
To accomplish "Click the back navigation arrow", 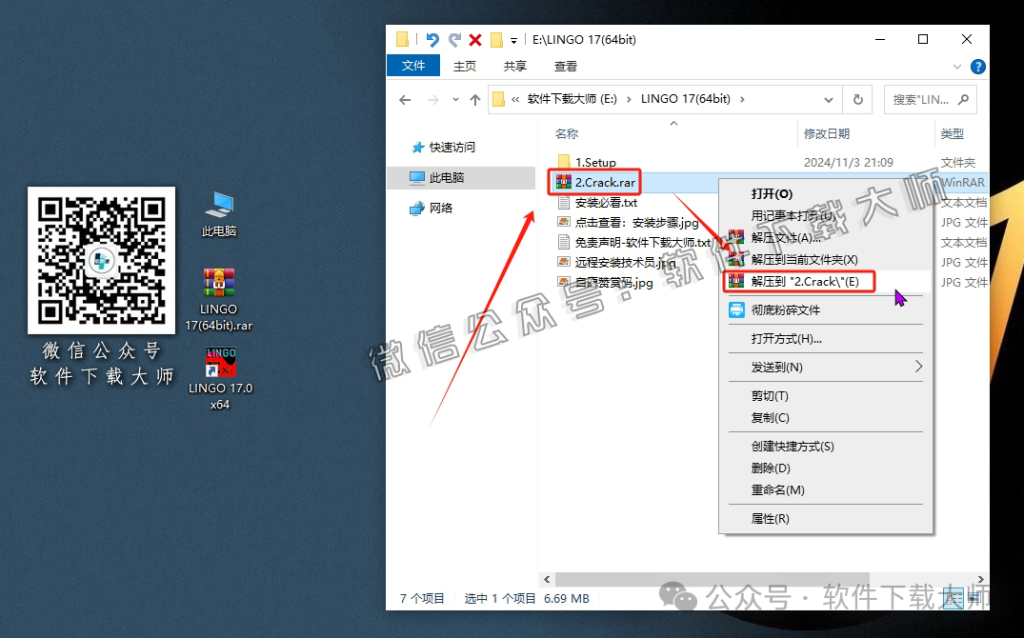I will pyautogui.click(x=404, y=99).
